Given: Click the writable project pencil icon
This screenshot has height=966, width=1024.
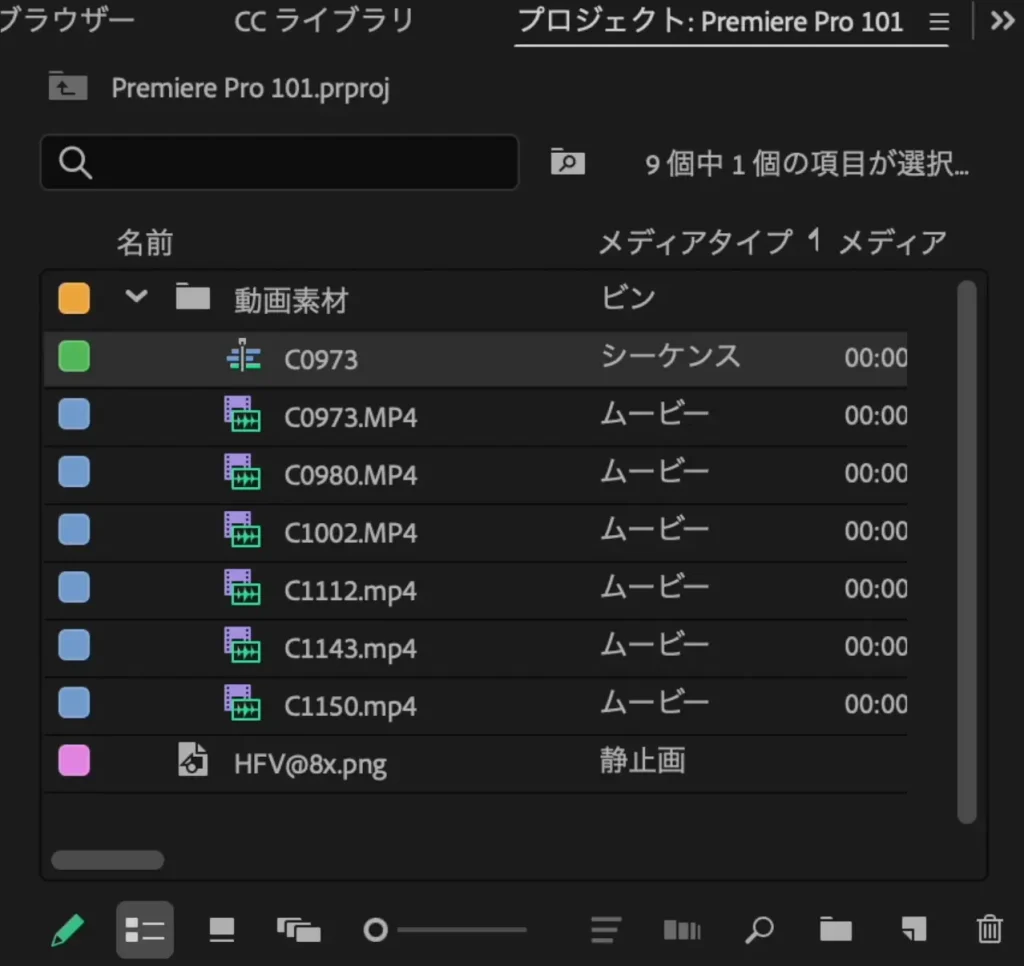Looking at the screenshot, I should (x=68, y=929).
